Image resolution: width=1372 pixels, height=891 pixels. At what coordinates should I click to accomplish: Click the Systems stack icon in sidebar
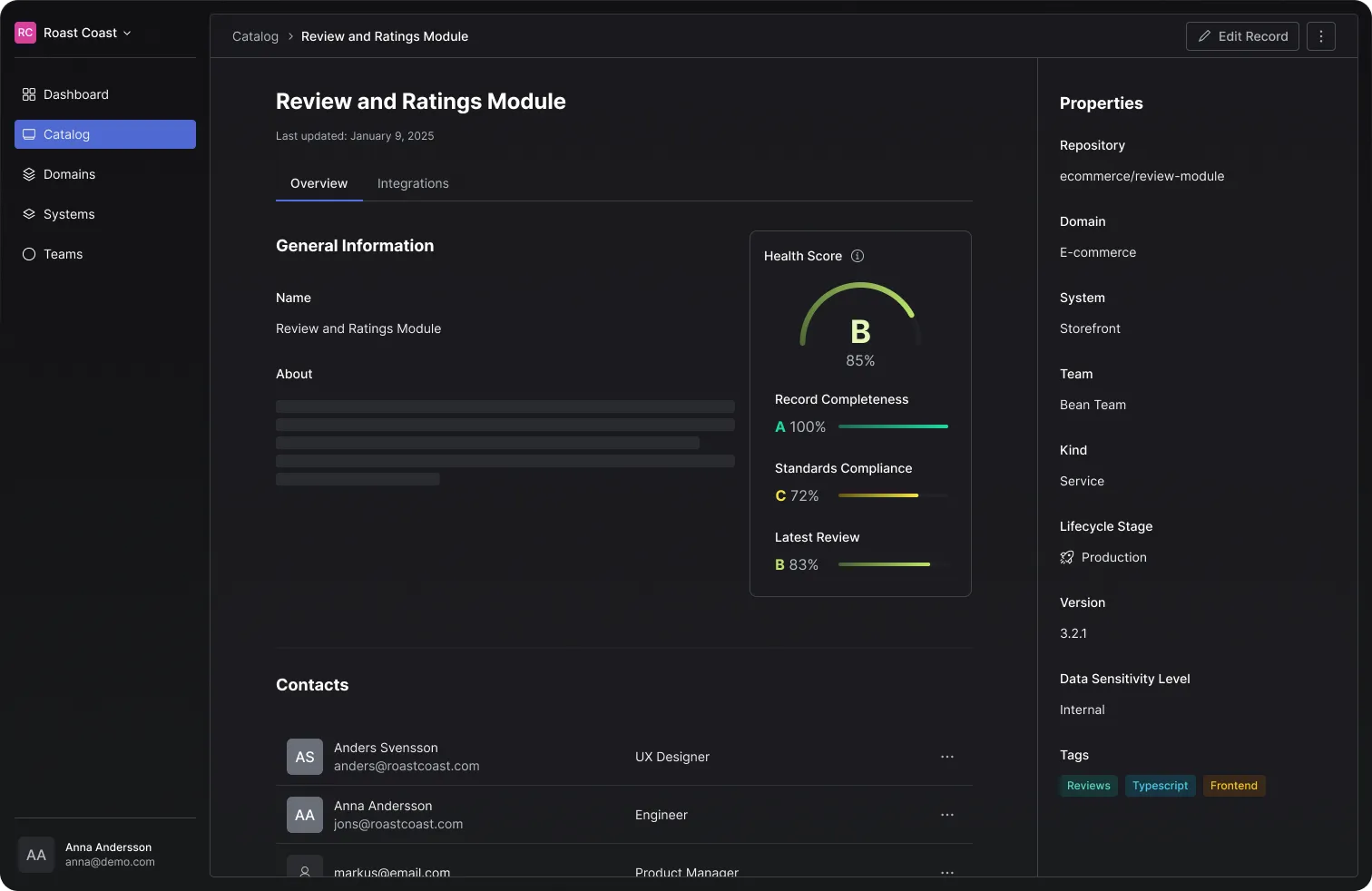(29, 214)
